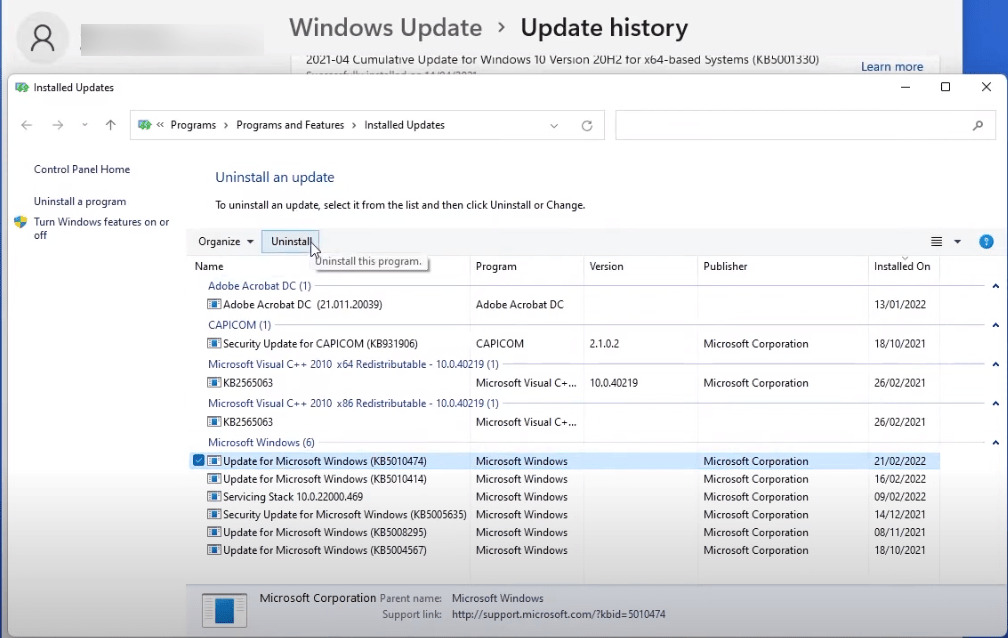Click the search magnifier icon
1008x638 pixels.
click(977, 126)
